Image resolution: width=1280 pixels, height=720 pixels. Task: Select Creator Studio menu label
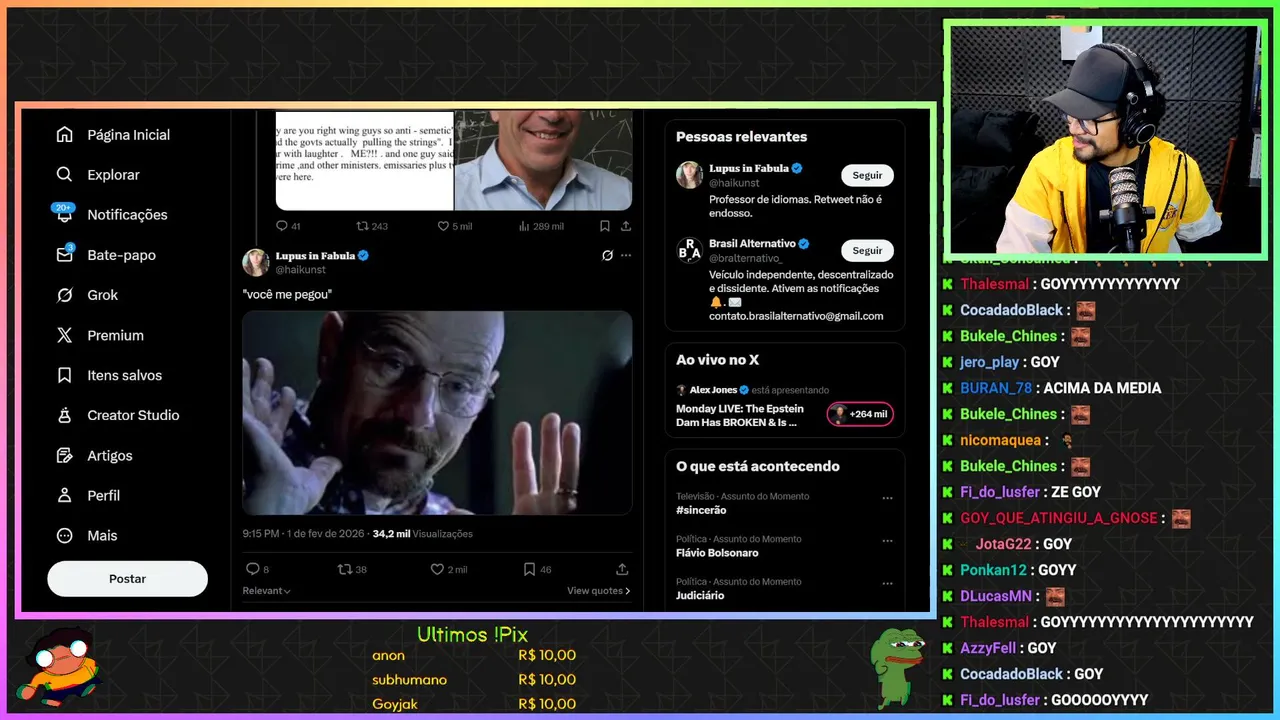pyautogui.click(x=133, y=415)
